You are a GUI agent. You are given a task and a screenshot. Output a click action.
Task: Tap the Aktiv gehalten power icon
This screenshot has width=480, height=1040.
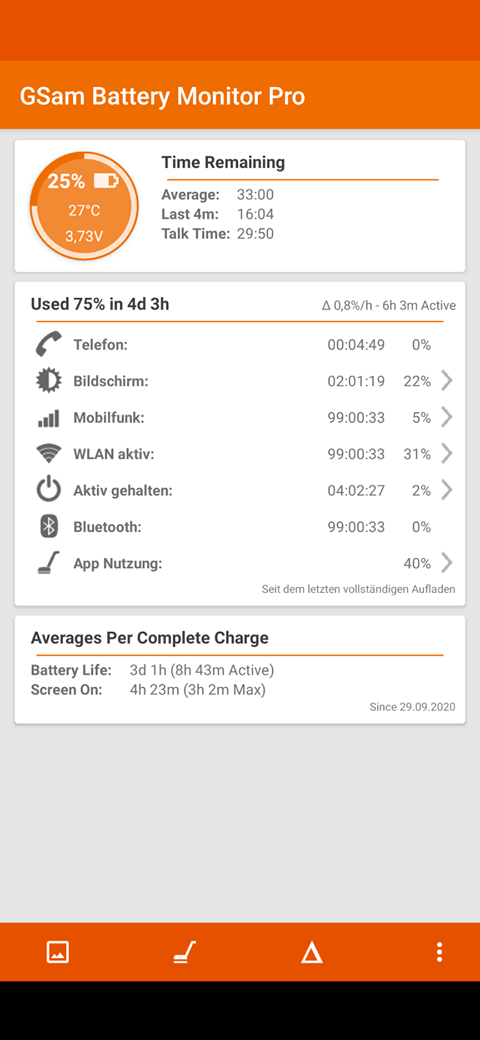pyautogui.click(x=48, y=490)
